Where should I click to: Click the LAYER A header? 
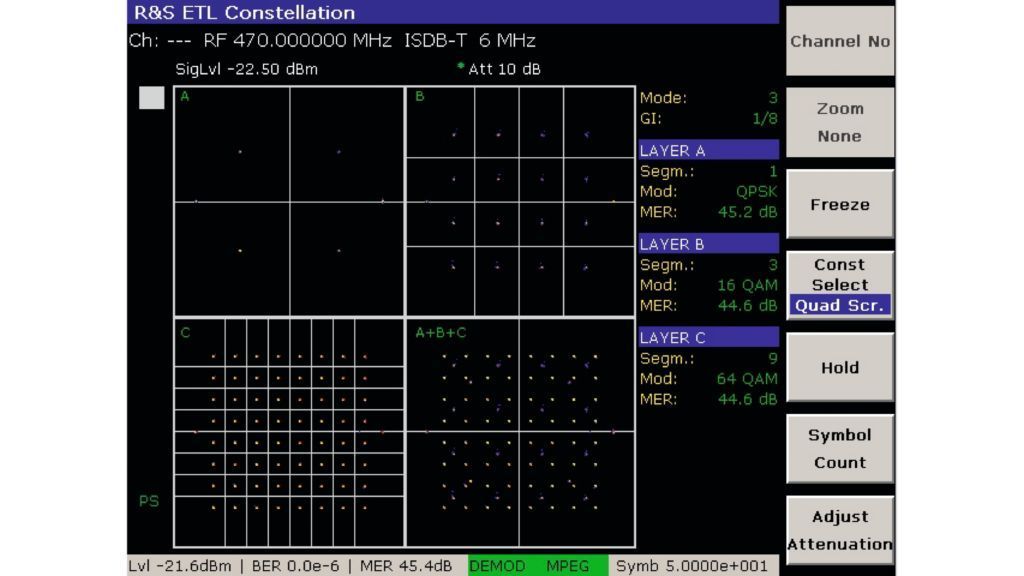[x=708, y=151]
